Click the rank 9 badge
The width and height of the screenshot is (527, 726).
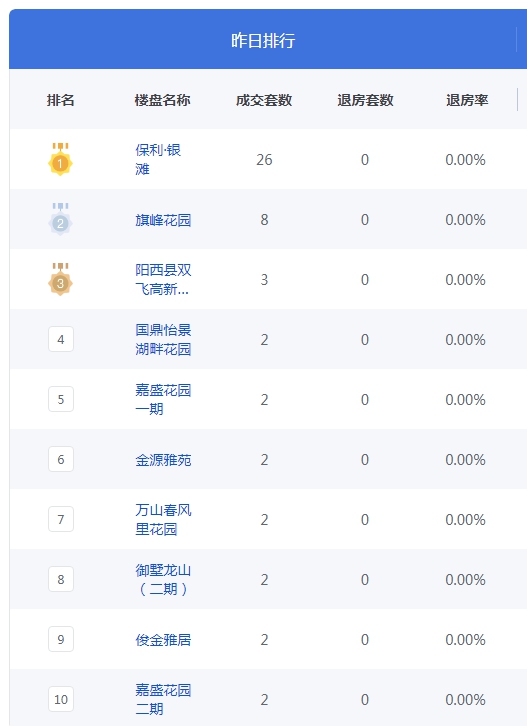[61, 639]
